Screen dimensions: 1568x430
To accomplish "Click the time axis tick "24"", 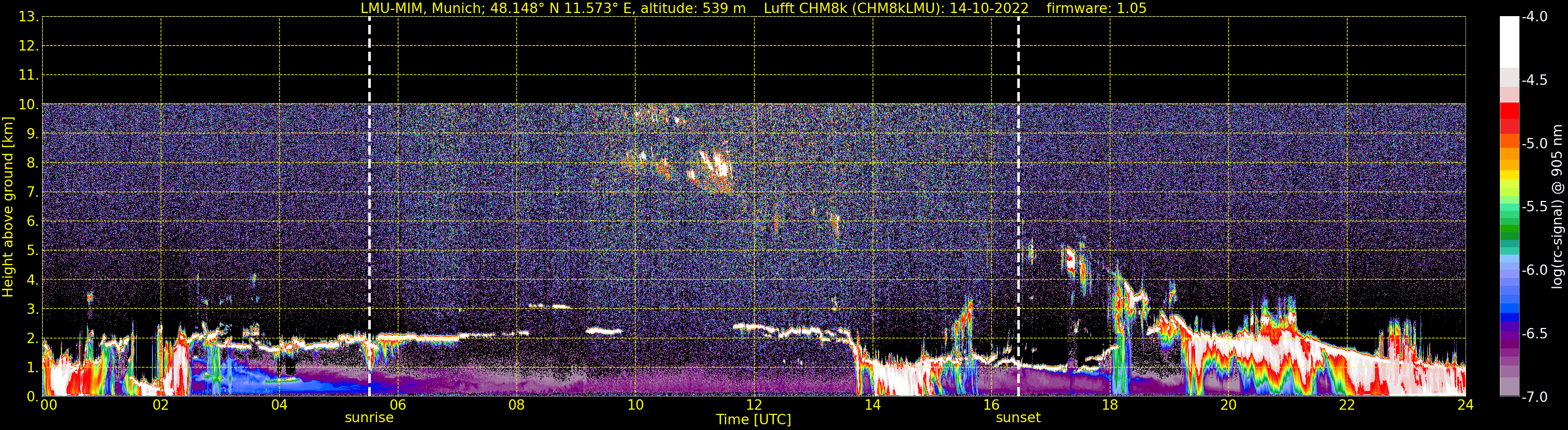I will click(x=1465, y=405).
